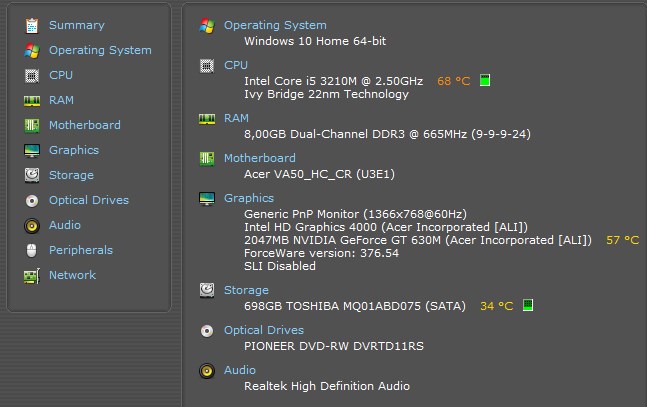Click the green storage temperature indicator icon
This screenshot has width=647, height=407.
click(x=528, y=305)
